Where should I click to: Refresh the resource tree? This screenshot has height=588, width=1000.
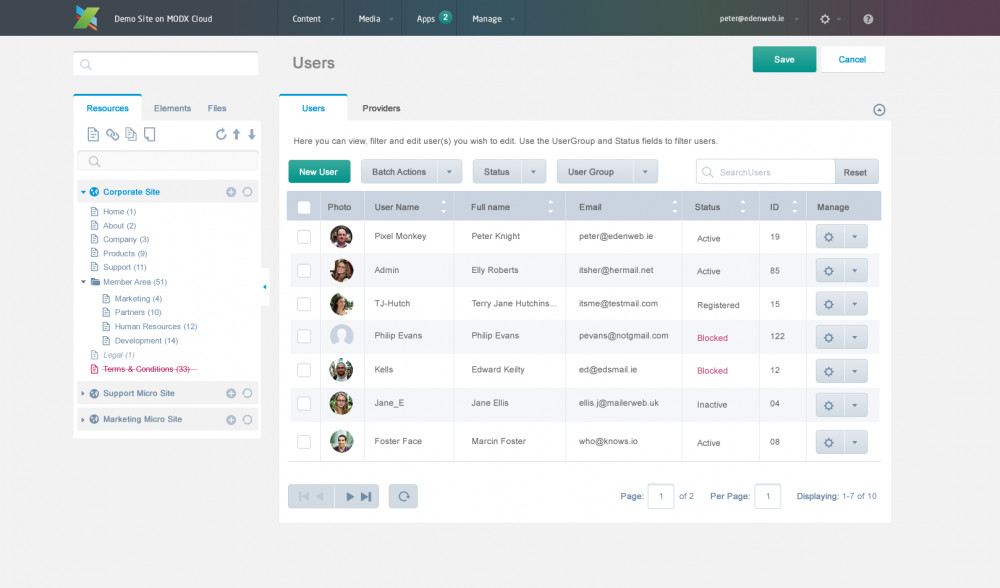point(221,134)
